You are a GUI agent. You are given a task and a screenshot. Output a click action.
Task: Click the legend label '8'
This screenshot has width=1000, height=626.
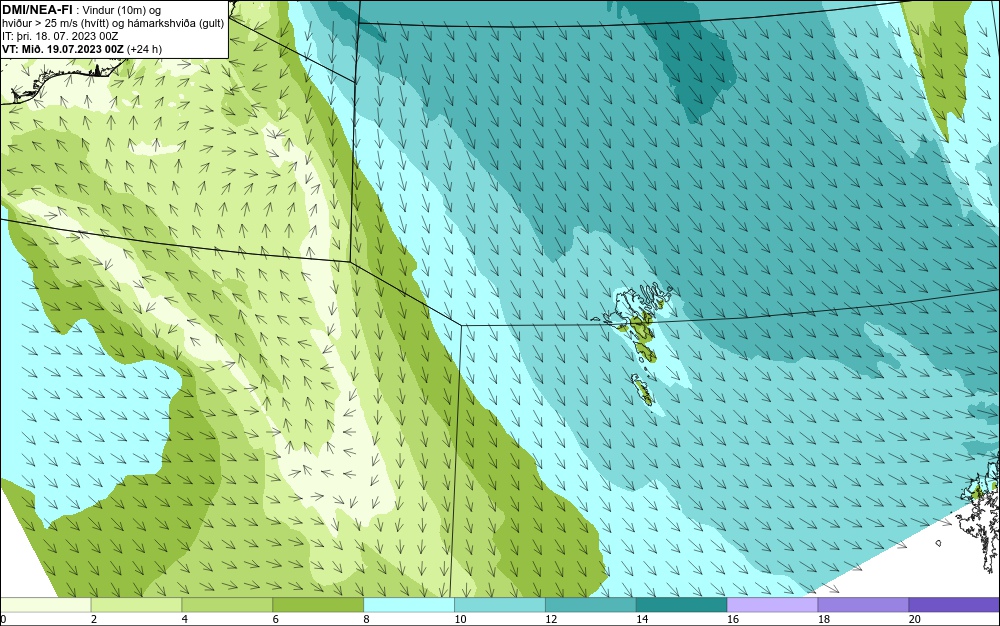pos(366,619)
